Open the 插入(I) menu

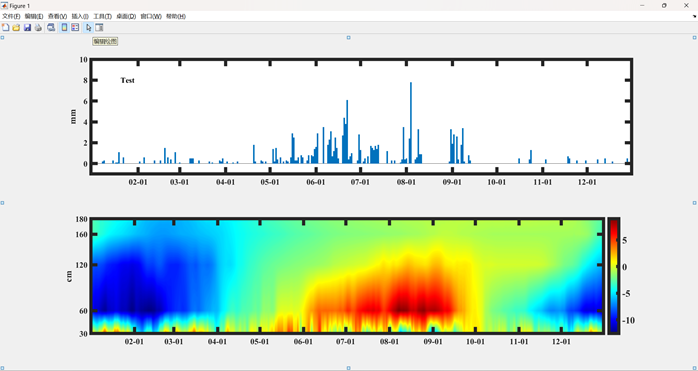point(80,16)
